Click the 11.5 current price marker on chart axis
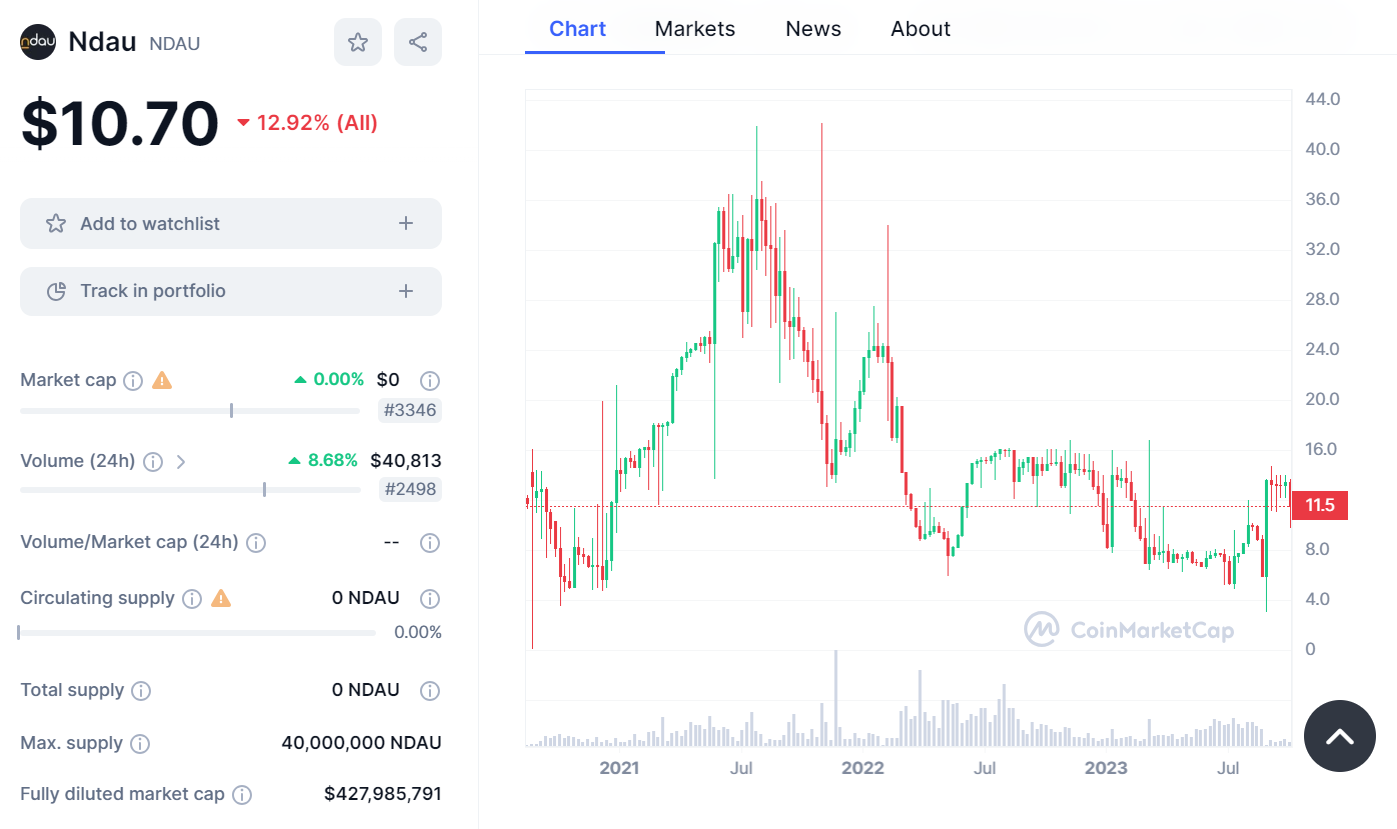Image resolution: width=1397 pixels, height=829 pixels. (x=1320, y=505)
